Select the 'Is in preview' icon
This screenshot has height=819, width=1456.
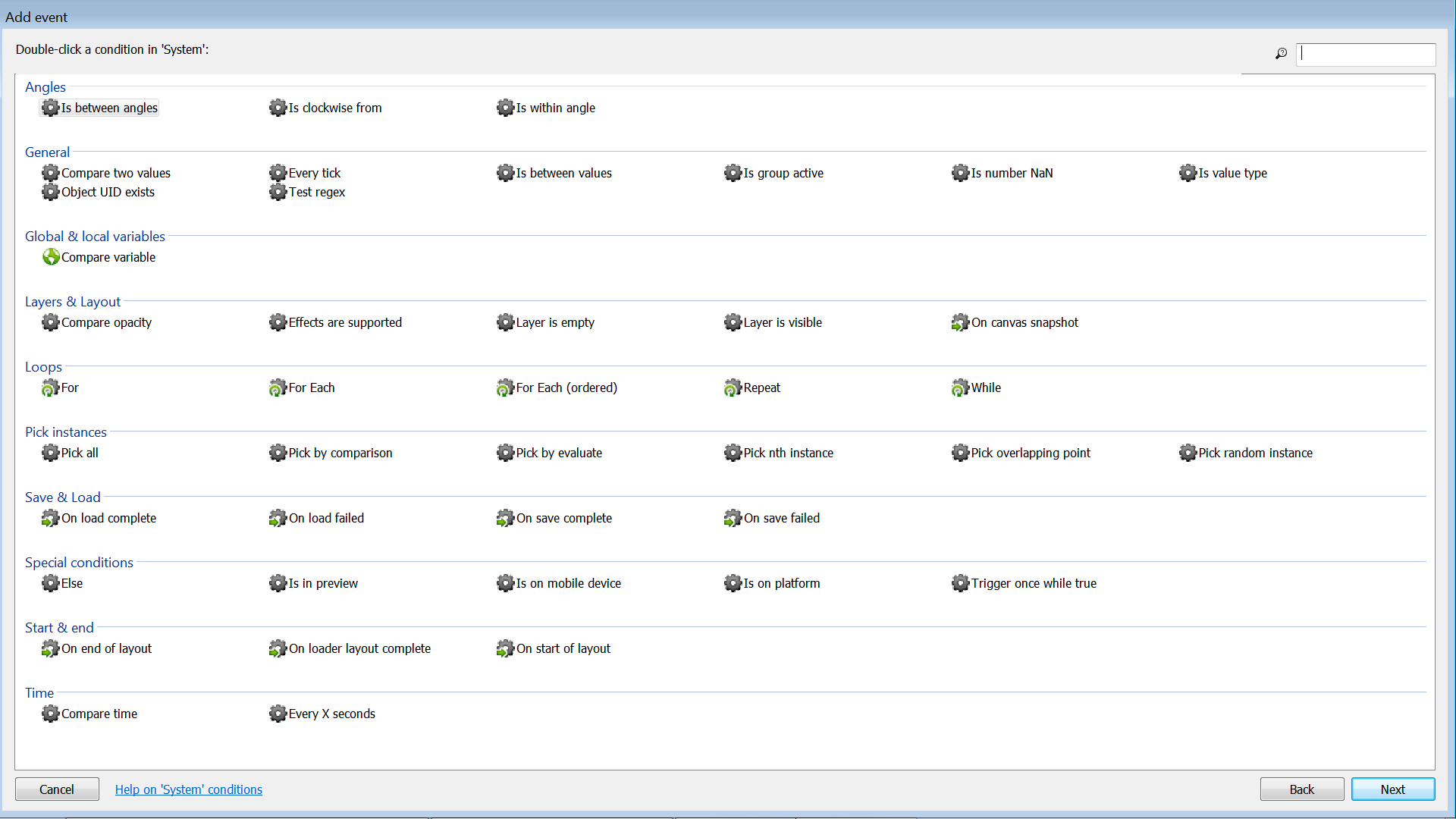(278, 583)
